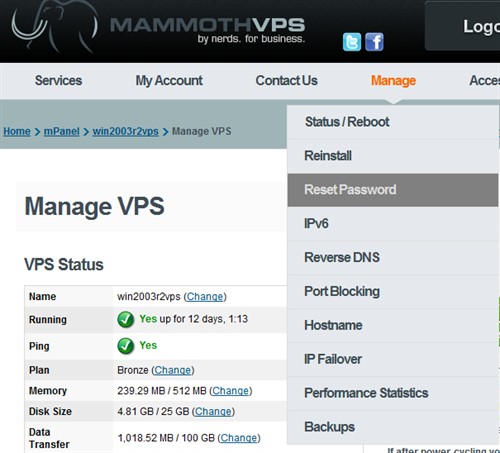Viewport: 500px width, 453px height.
Task: Click the VPS Status section heading
Action: (64, 264)
